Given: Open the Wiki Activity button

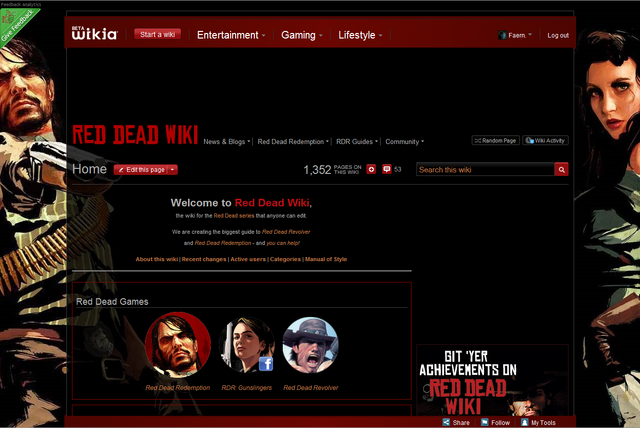Looking at the screenshot, I should point(545,140).
